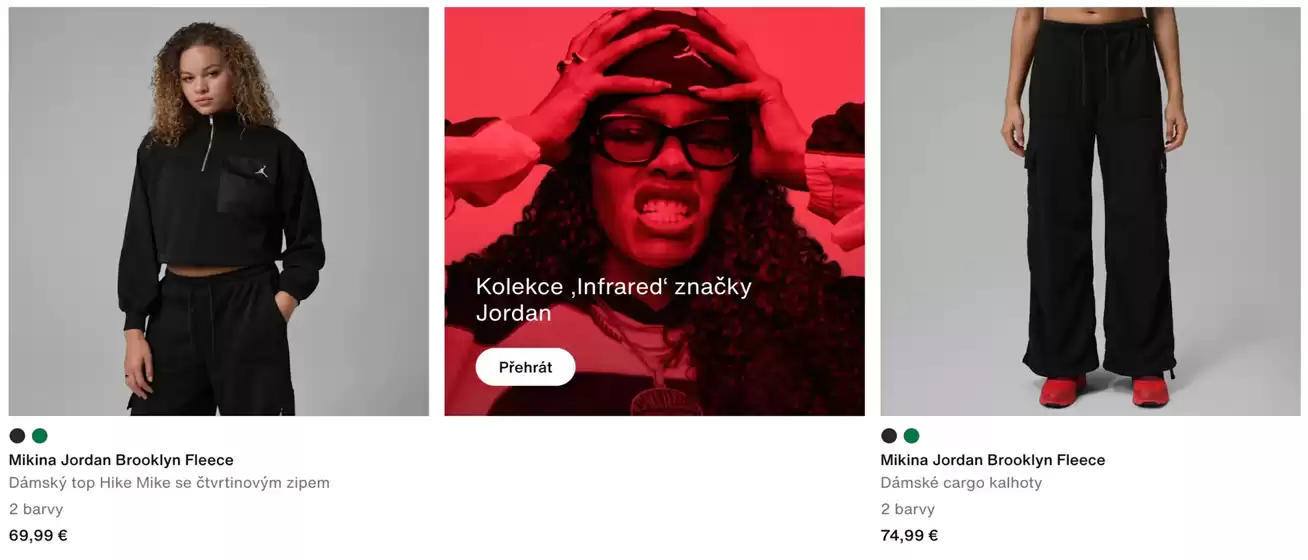Viewport: 1308px width, 560px height.
Task: Select black color swatch under quarter-zip top
Action: 17,436
